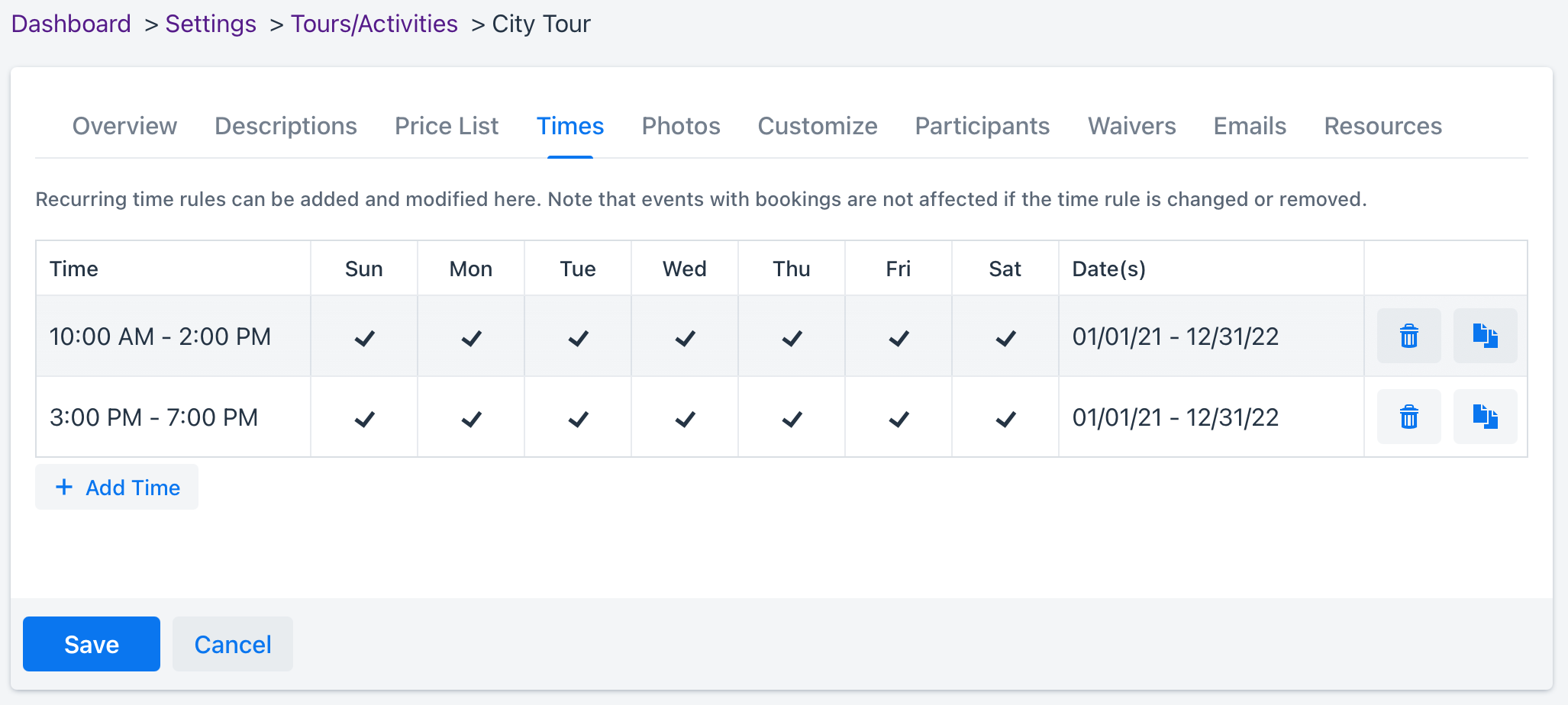Click the Sun column header
1568x705 pixels.
click(364, 269)
